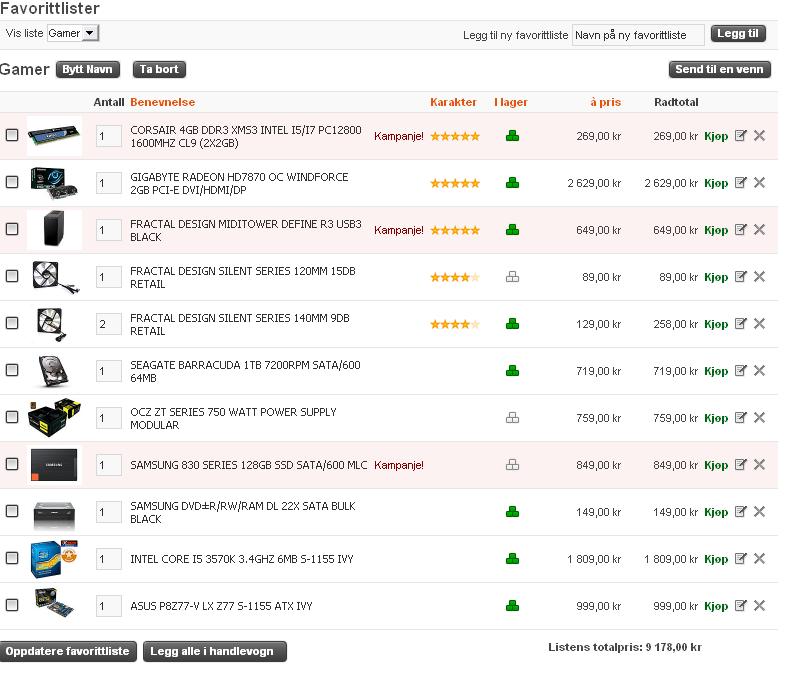Click grey stock icon for OCZ power supply
This screenshot has height=680, width=801.
(512, 417)
